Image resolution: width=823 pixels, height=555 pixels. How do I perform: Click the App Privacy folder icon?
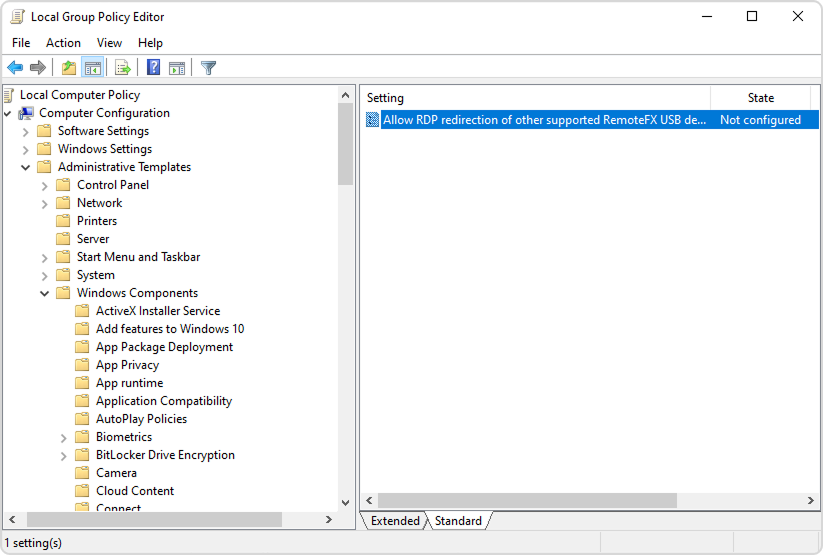click(x=82, y=365)
